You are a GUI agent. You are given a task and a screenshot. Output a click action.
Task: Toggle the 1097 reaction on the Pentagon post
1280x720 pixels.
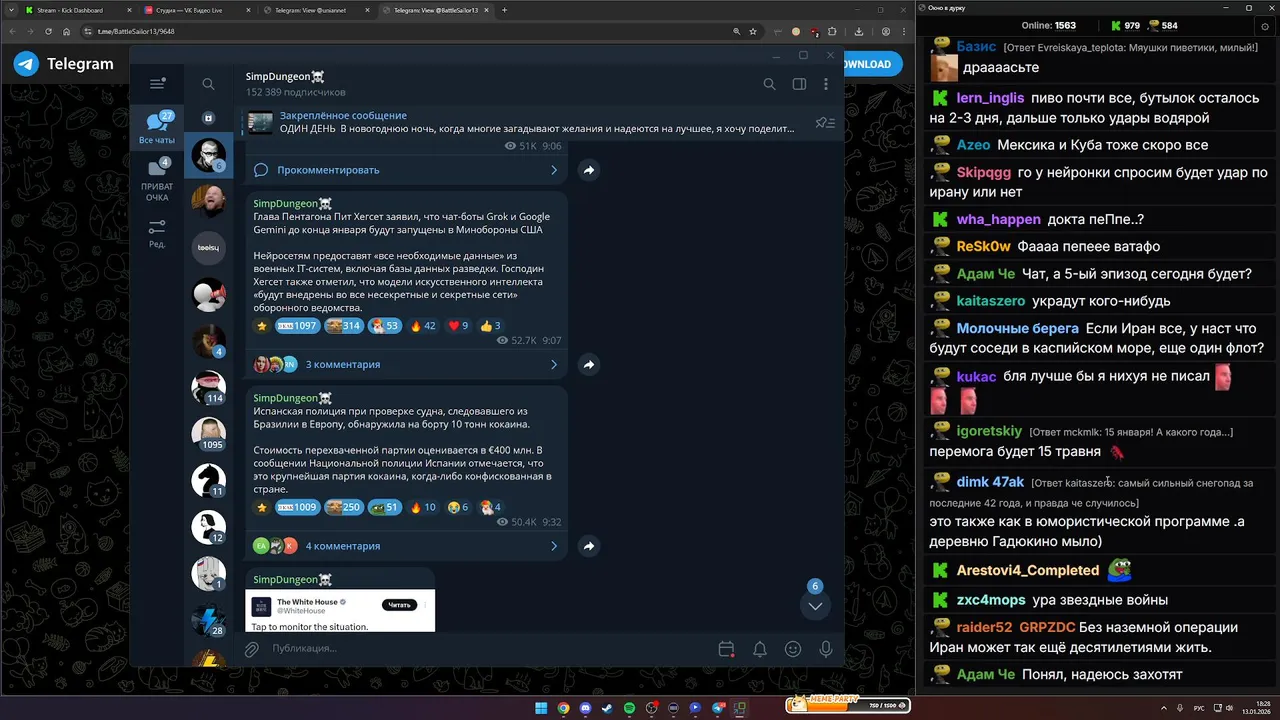coord(297,326)
